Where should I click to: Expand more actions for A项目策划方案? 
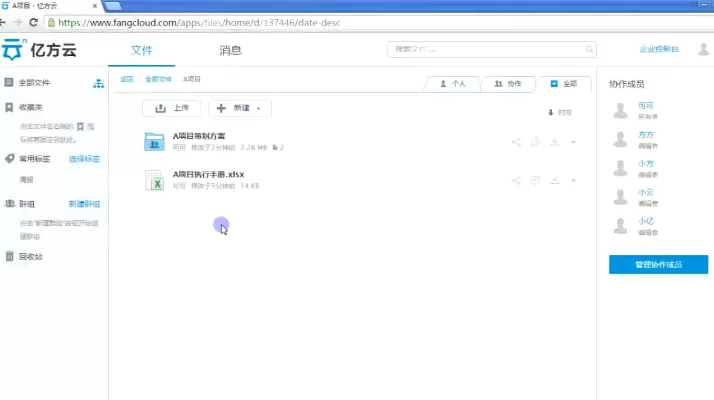573,142
